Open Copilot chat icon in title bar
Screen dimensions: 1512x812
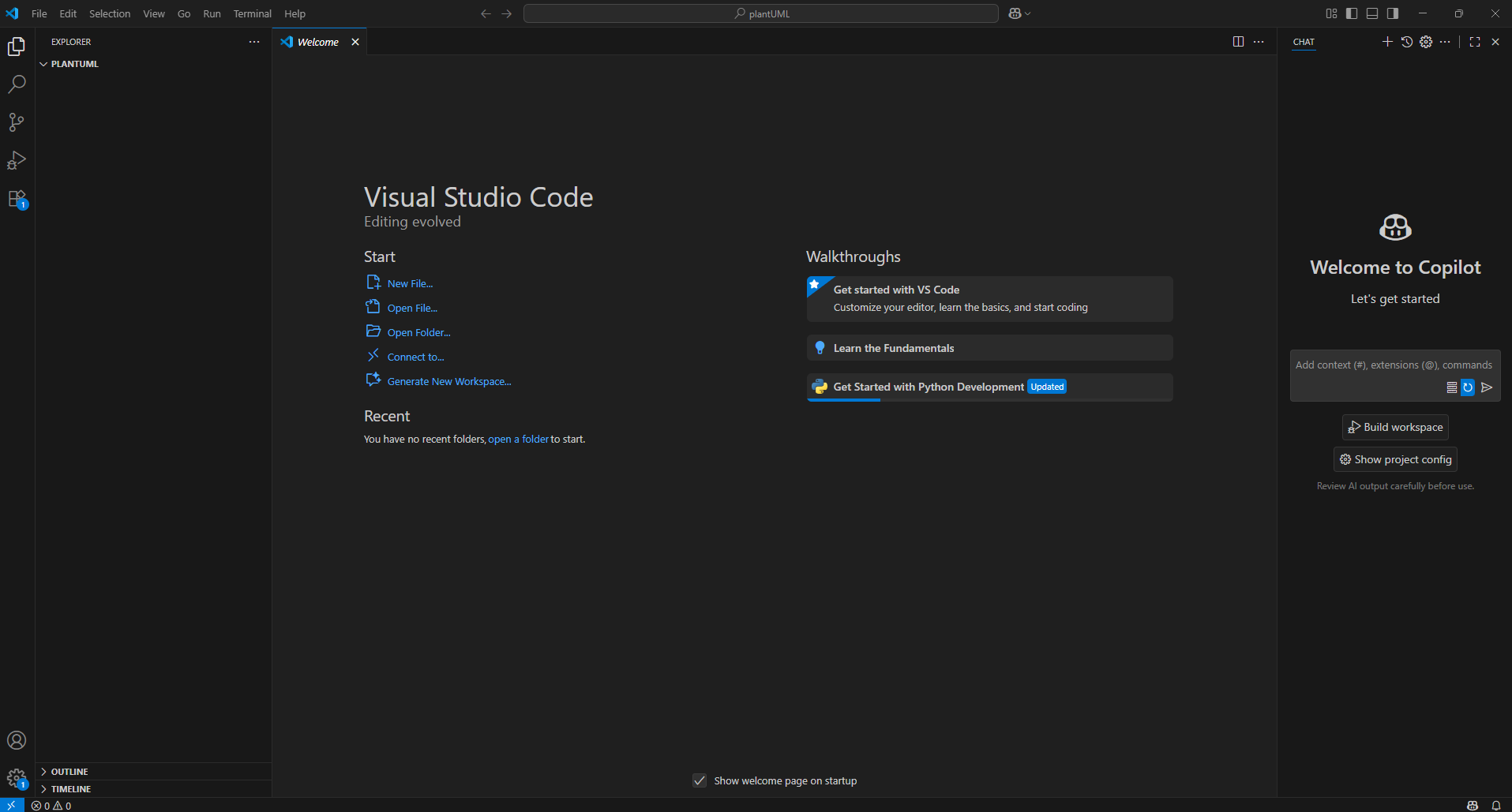click(x=1015, y=13)
